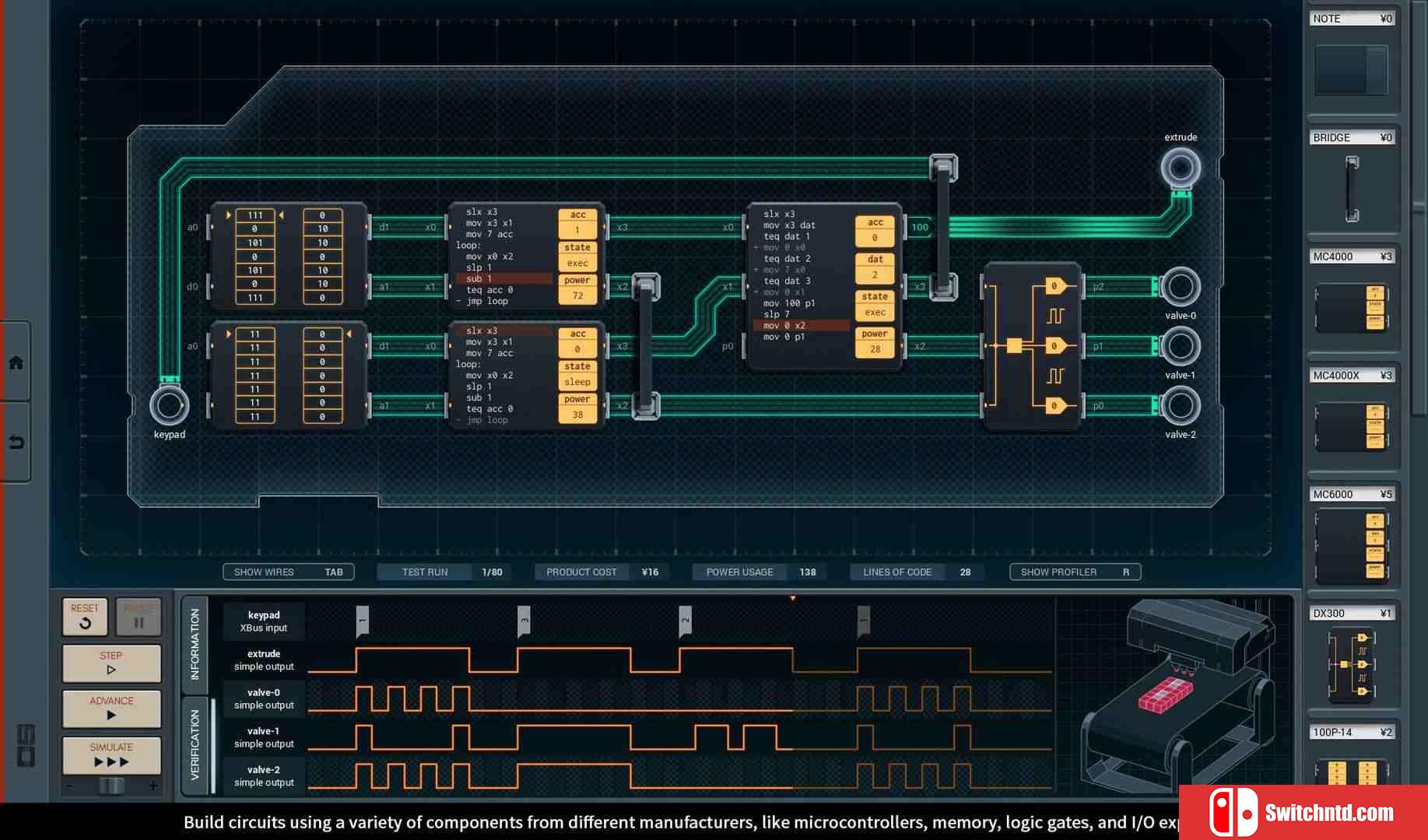Click the extrude signal row label
Image resolution: width=1428 pixels, height=840 pixels.
pyautogui.click(x=264, y=660)
